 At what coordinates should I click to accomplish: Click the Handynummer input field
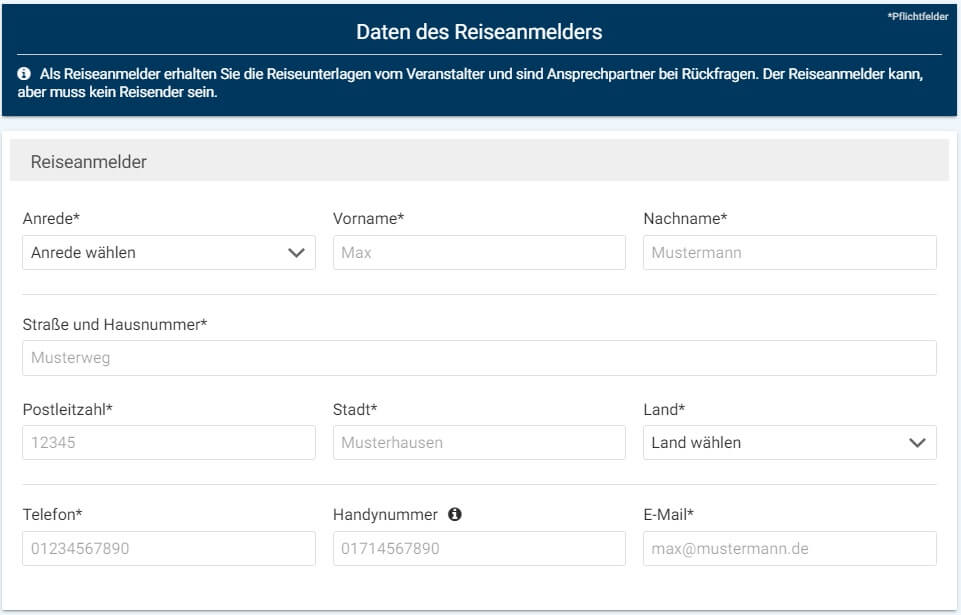click(x=479, y=549)
